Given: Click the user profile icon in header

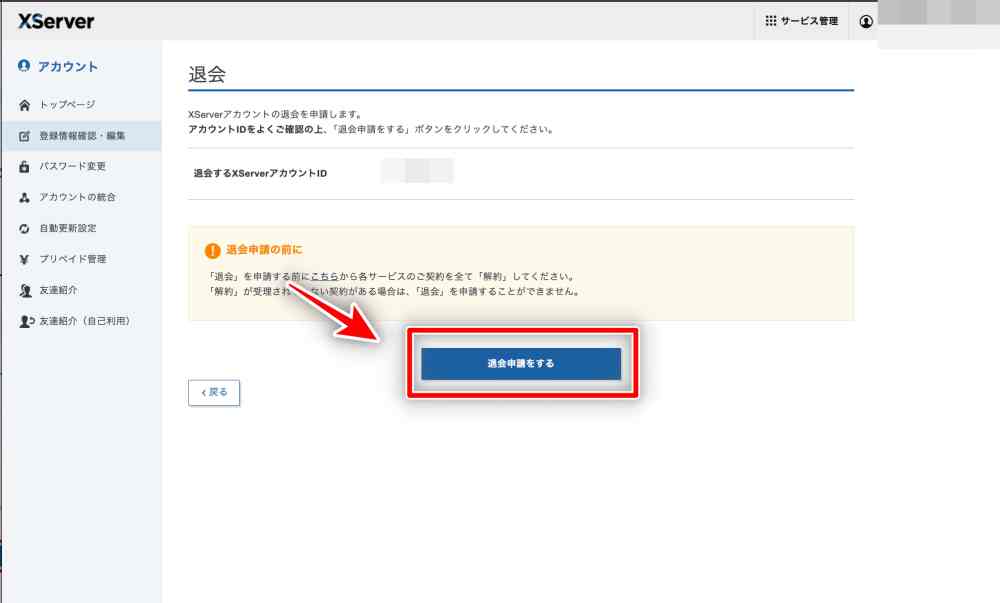Looking at the screenshot, I should 866,21.
